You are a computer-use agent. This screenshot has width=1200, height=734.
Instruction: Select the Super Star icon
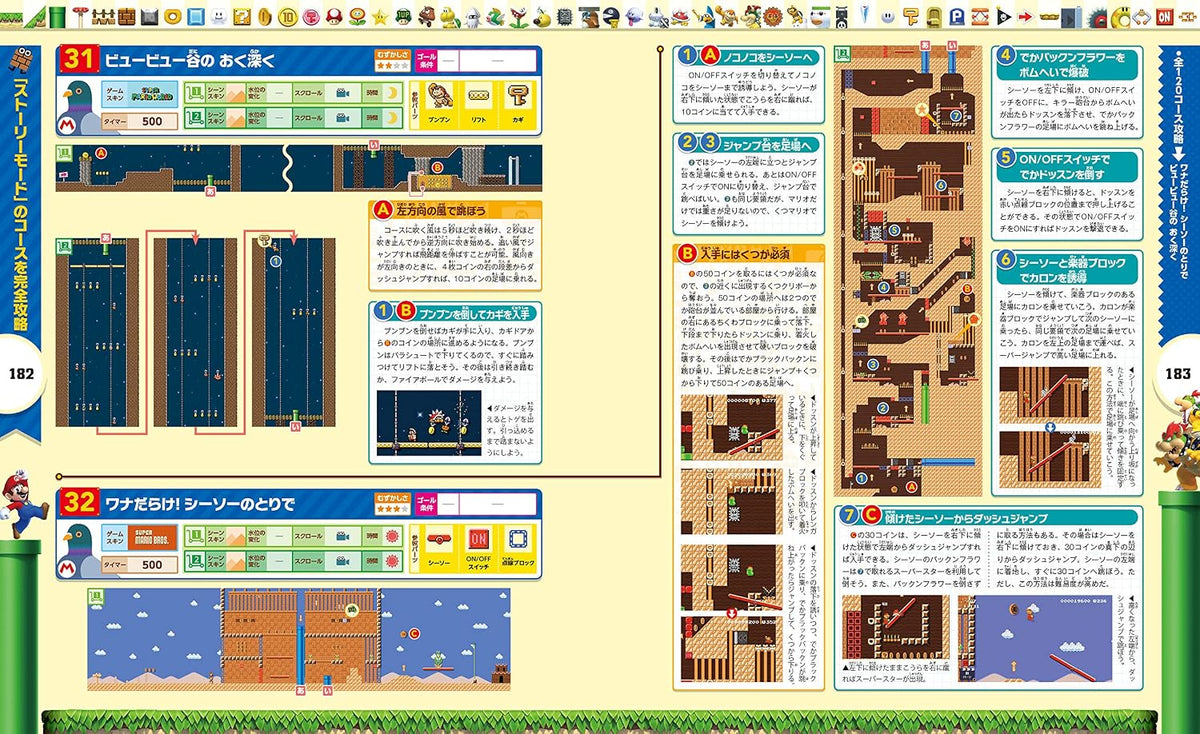click(x=380, y=17)
